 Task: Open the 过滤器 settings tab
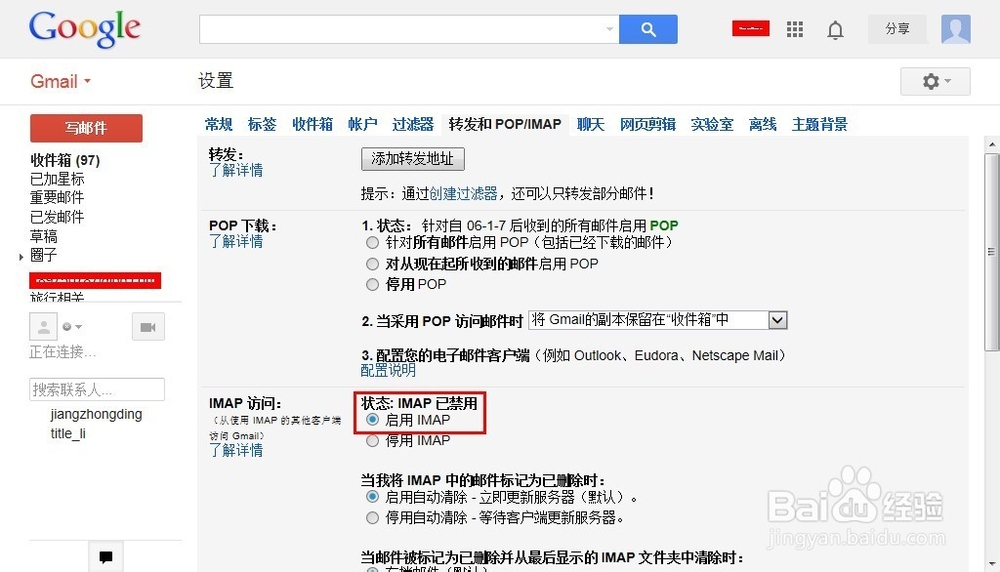[x=413, y=124]
